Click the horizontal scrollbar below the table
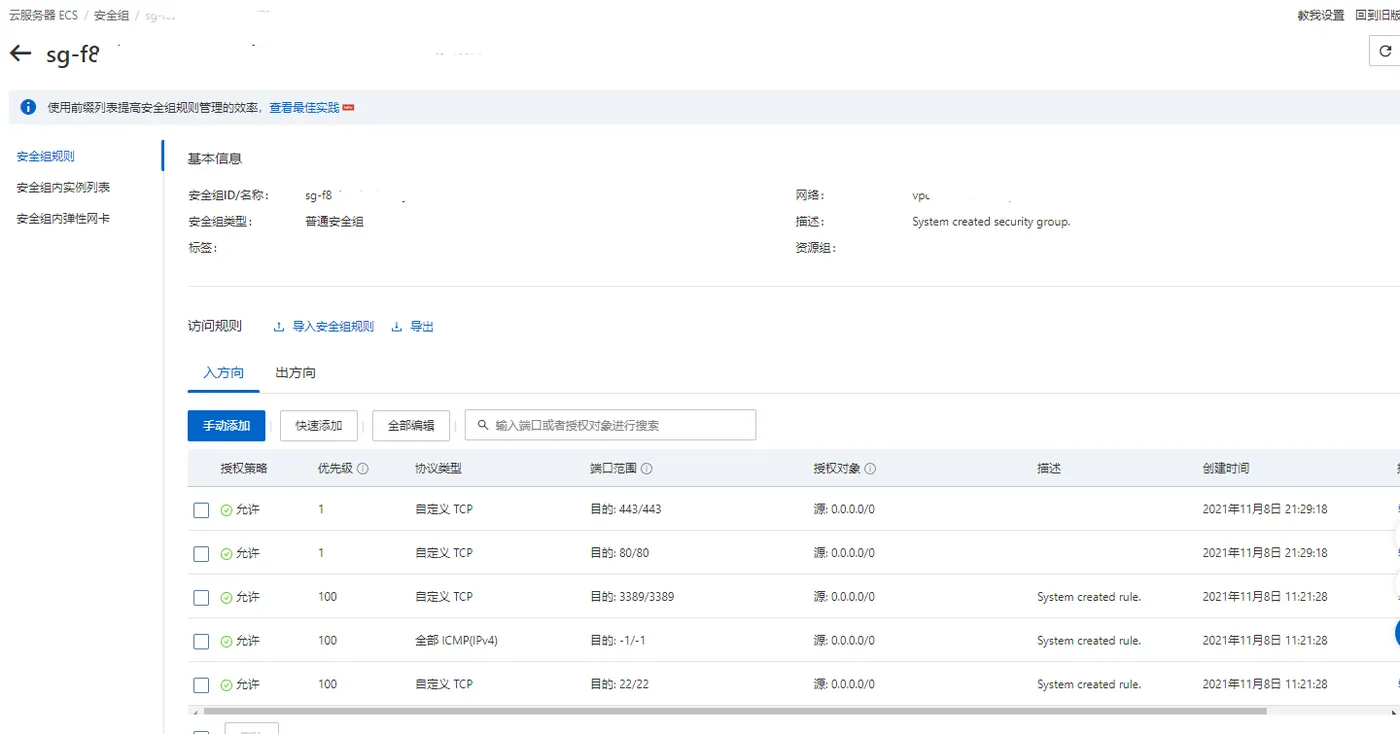Viewport: 1400px width, 734px height. [x=735, y=711]
